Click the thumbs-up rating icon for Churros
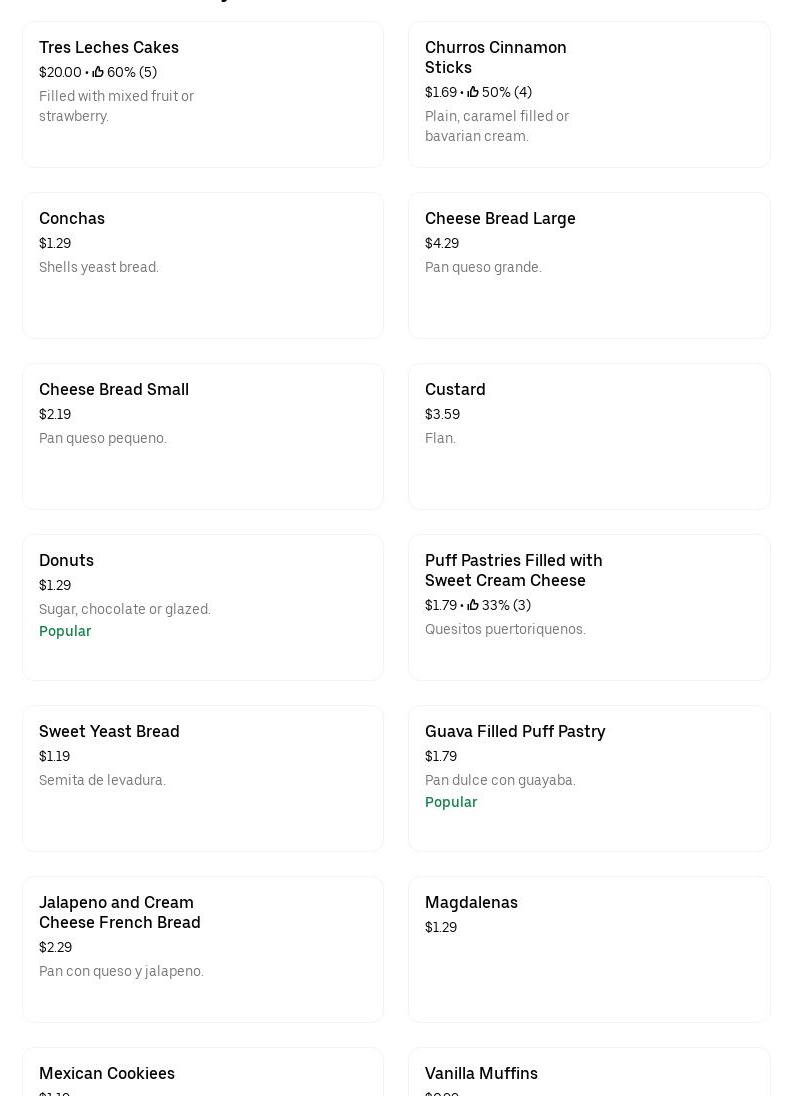Image resolution: width=804 pixels, height=1096 pixels. click(x=473, y=92)
